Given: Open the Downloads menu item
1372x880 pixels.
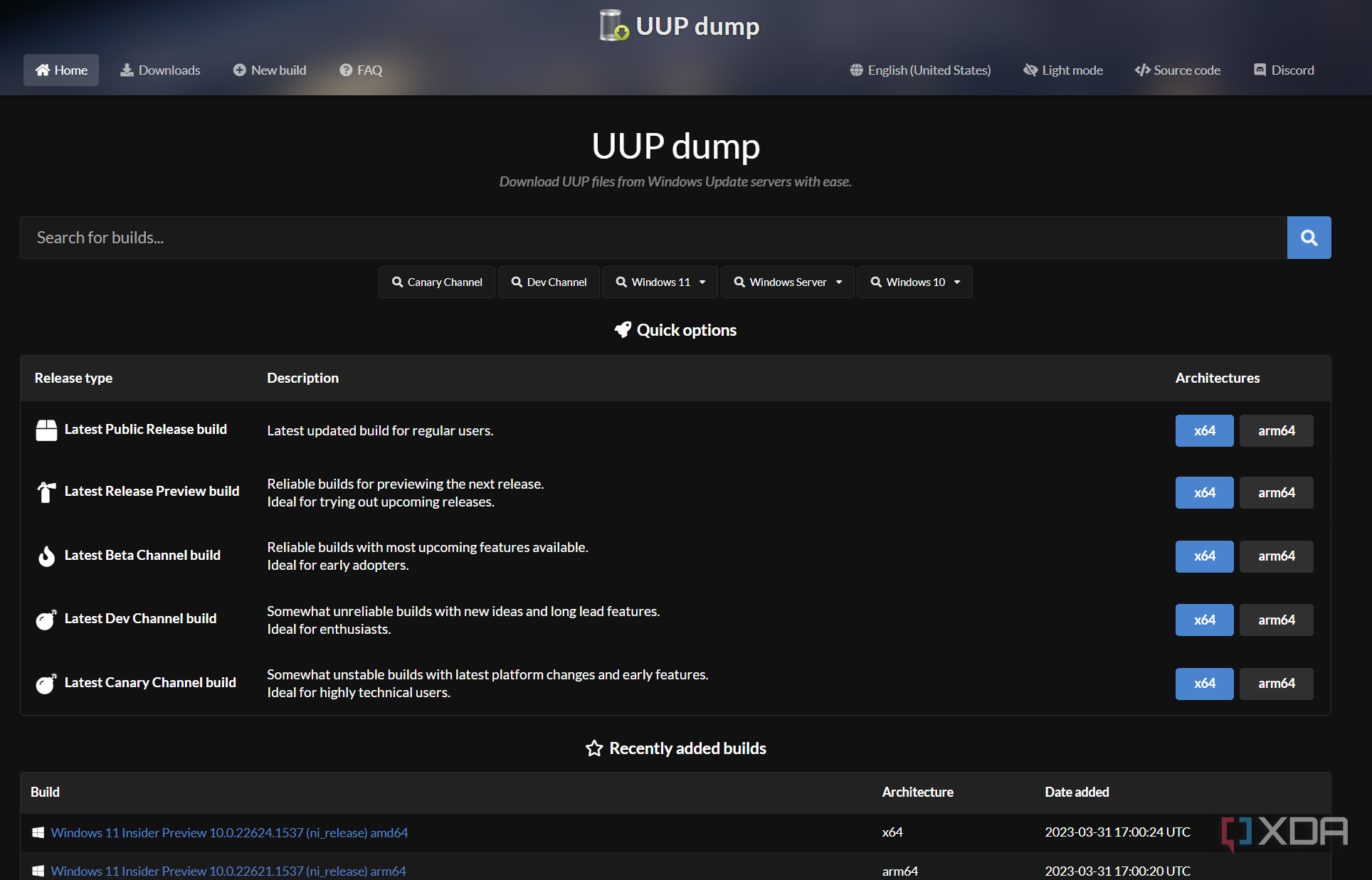Looking at the screenshot, I should tap(160, 70).
